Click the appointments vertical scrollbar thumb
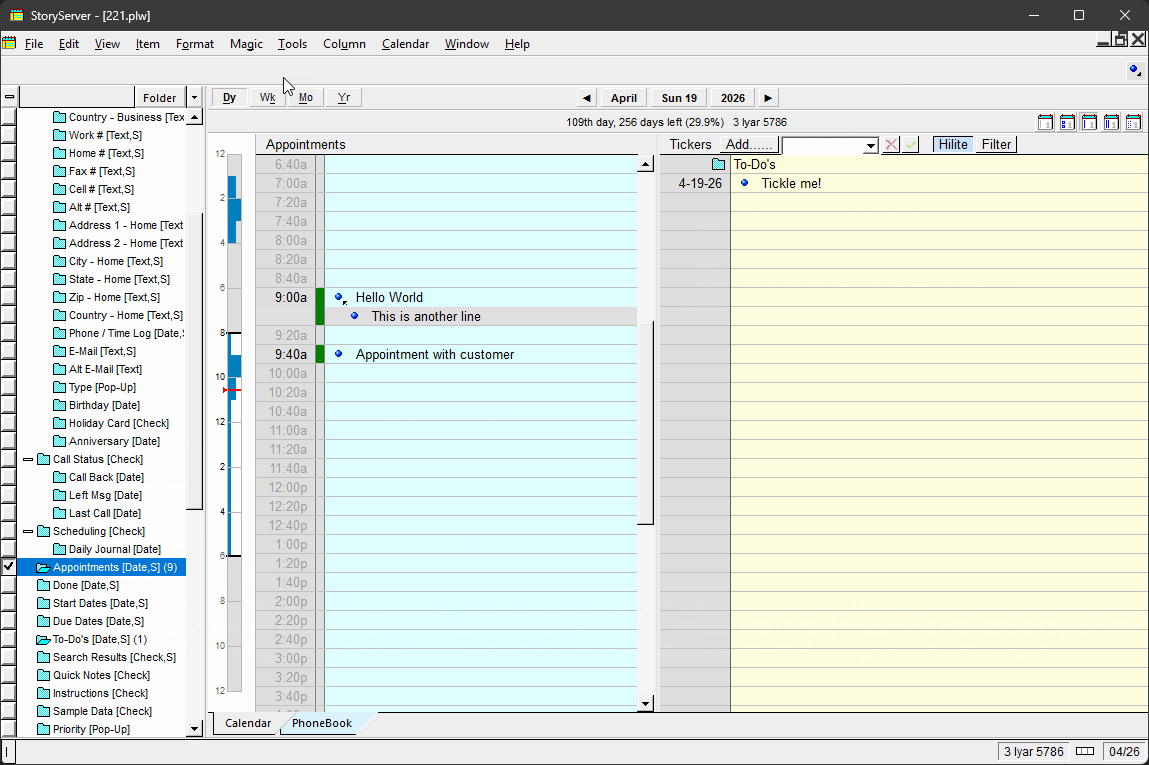Image resolution: width=1149 pixels, height=765 pixels. (x=646, y=424)
